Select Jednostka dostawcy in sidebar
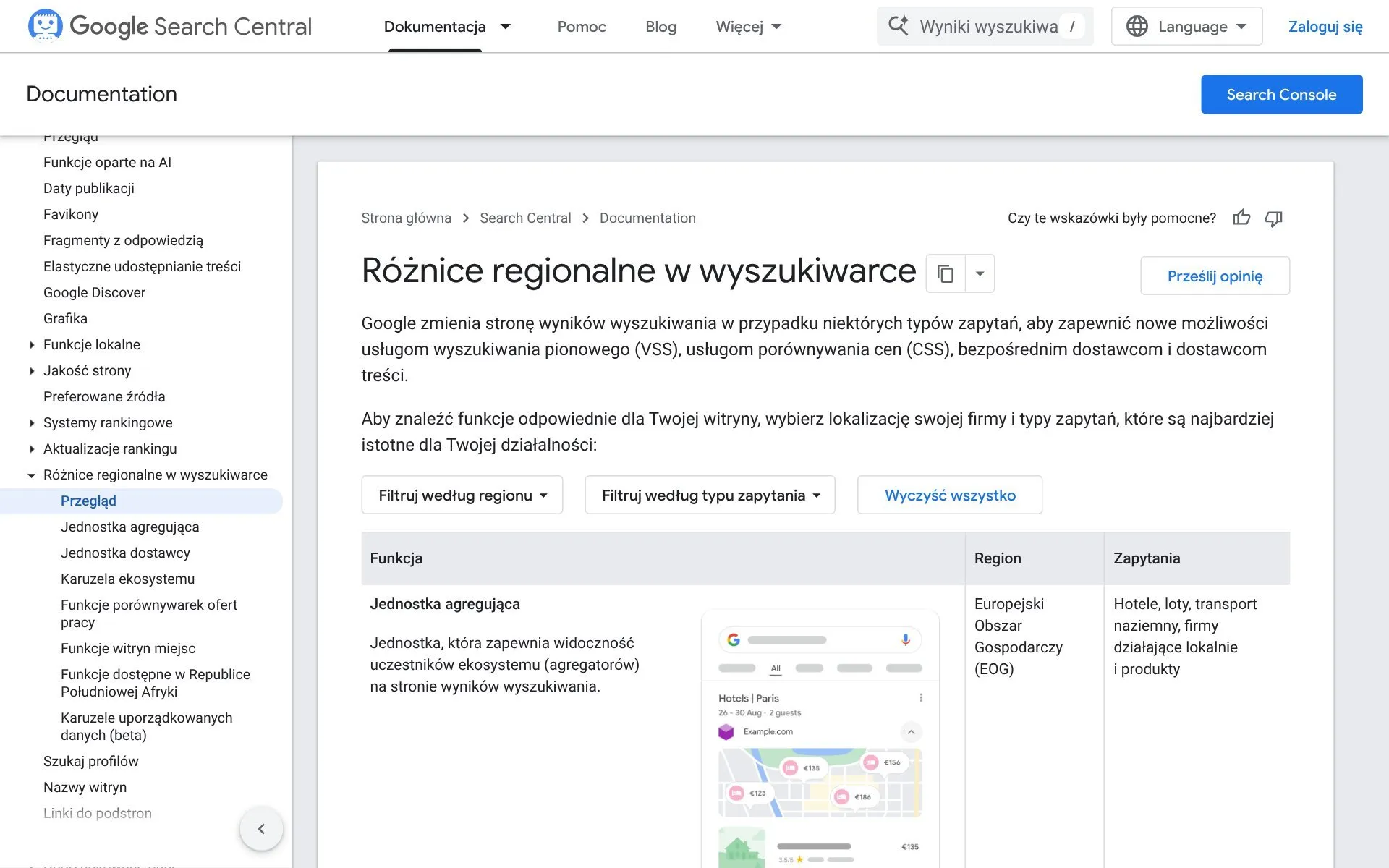The image size is (1389, 868). [x=125, y=553]
